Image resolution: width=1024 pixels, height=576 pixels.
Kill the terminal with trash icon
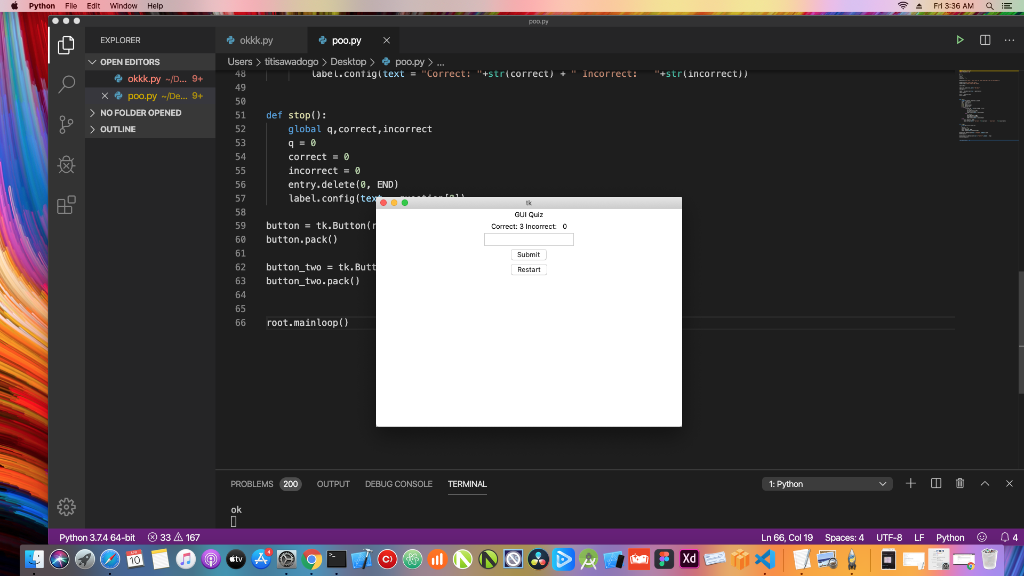(x=960, y=483)
